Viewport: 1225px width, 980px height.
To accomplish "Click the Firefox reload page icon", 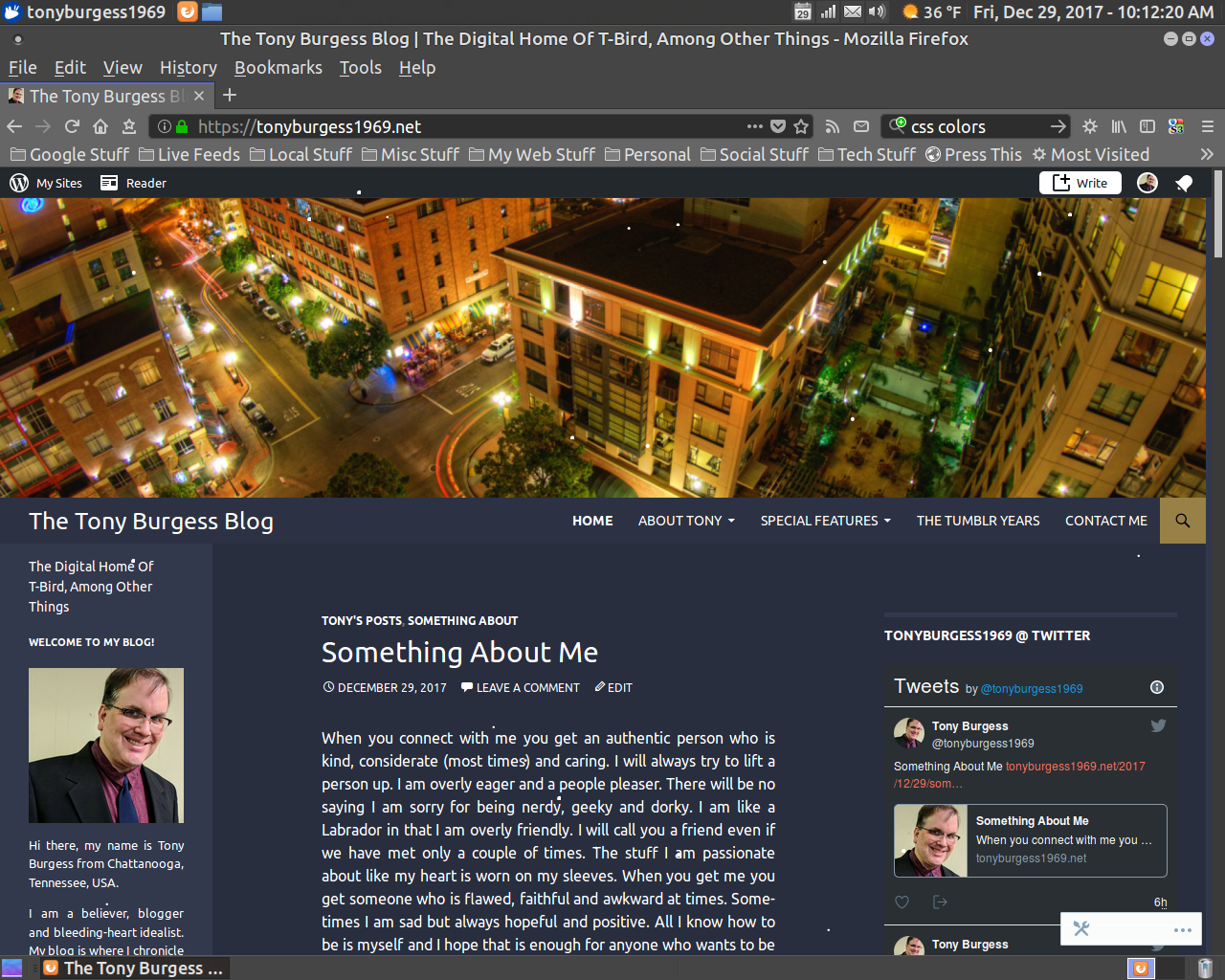I will click(x=72, y=126).
